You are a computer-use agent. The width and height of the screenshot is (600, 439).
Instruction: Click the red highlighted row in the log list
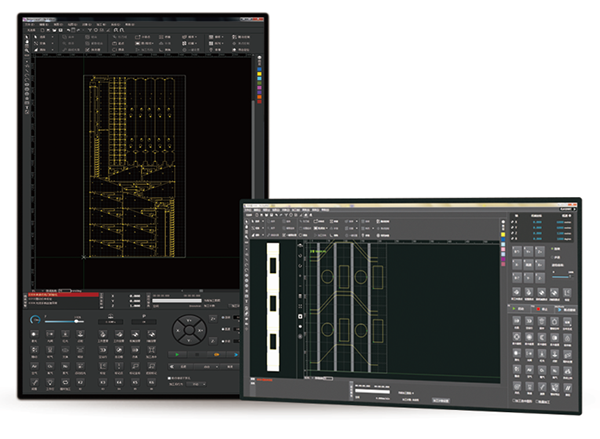tap(60, 295)
